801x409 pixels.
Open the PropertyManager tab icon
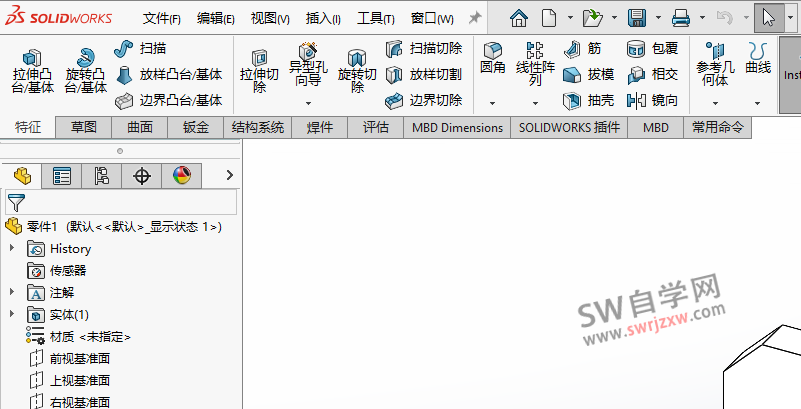(62, 176)
